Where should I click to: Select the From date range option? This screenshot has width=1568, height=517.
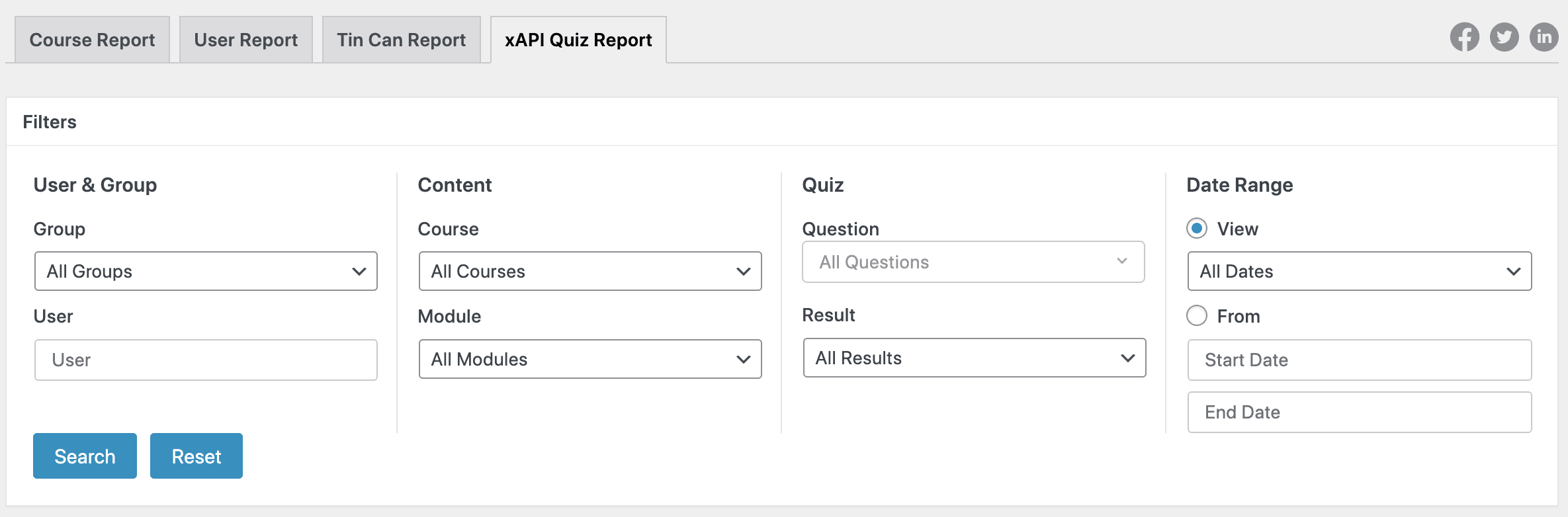1196,316
